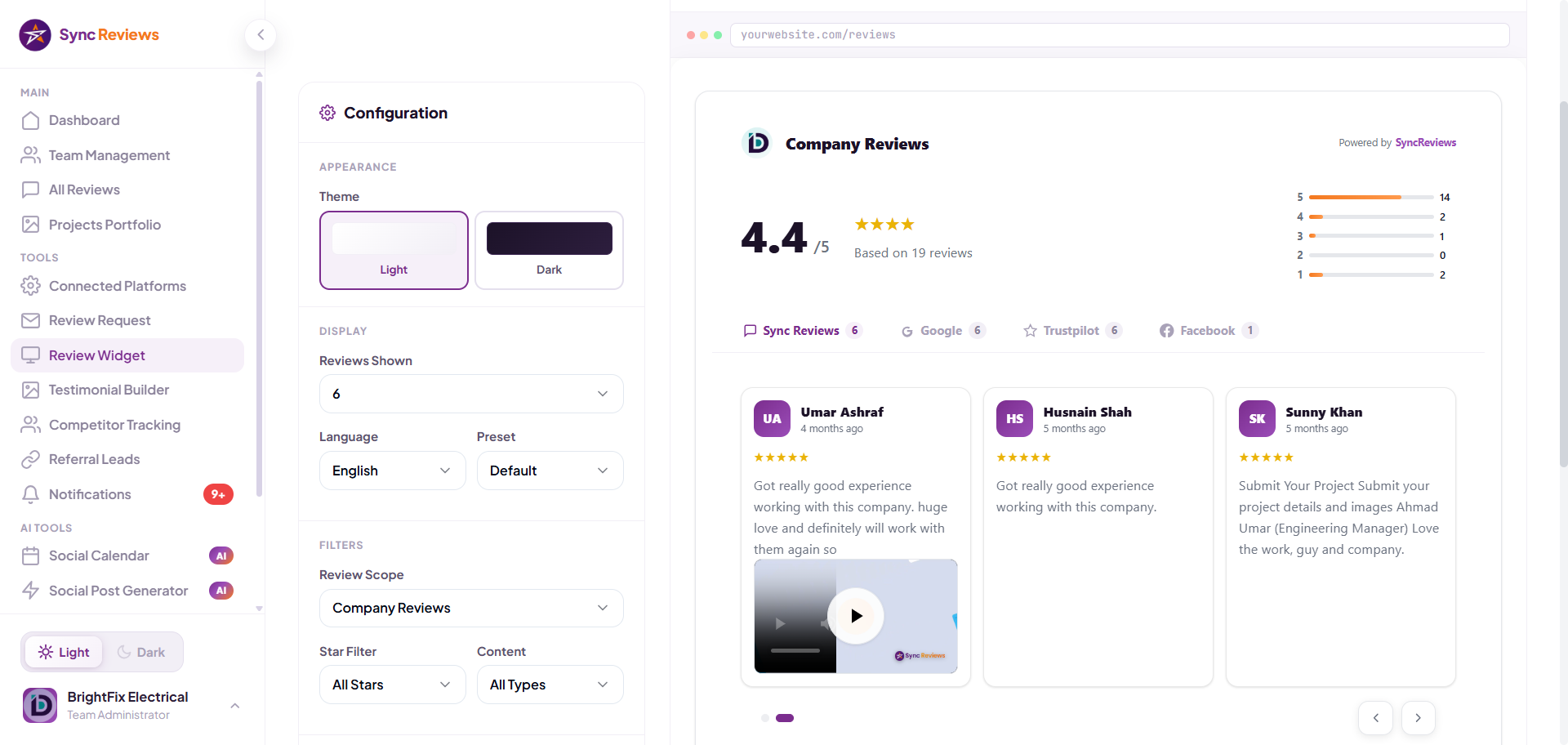Click the AI badge beside Social Calendar

(221, 555)
